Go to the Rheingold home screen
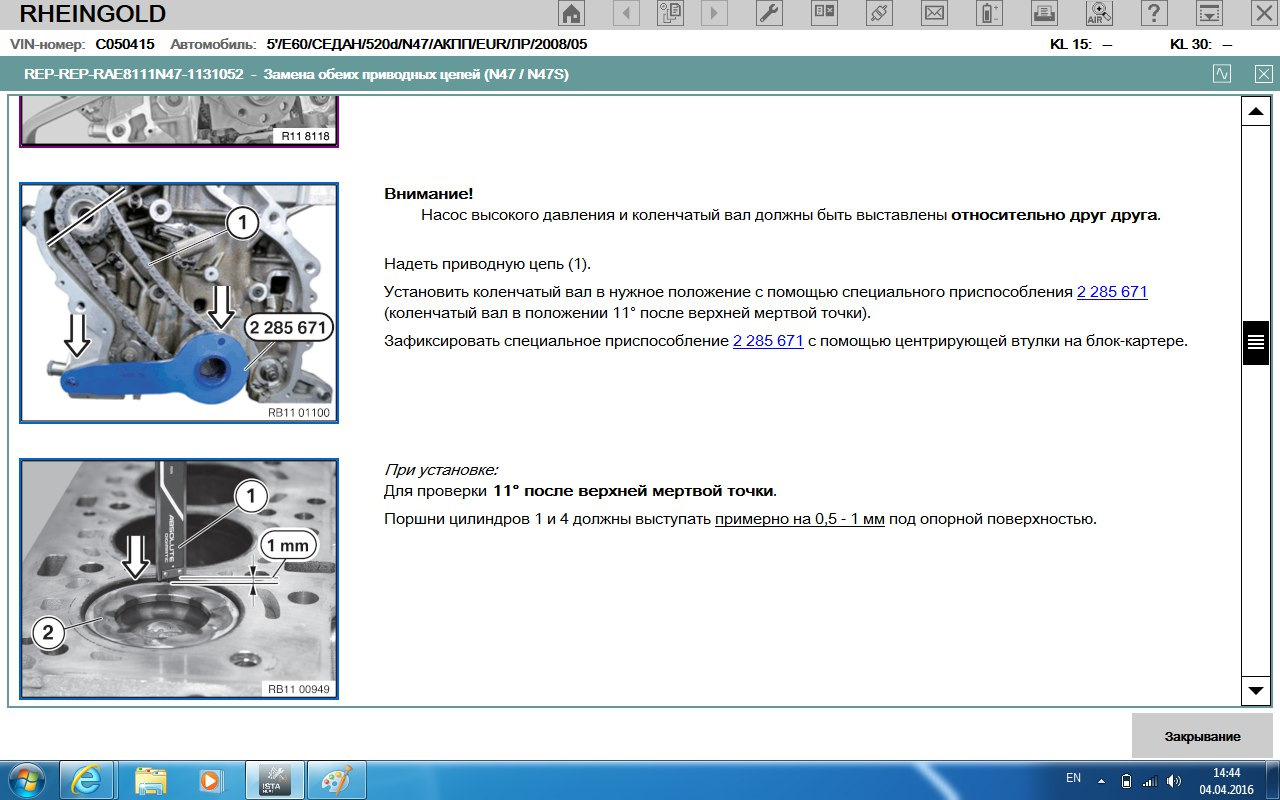The image size is (1280, 800). [x=571, y=13]
